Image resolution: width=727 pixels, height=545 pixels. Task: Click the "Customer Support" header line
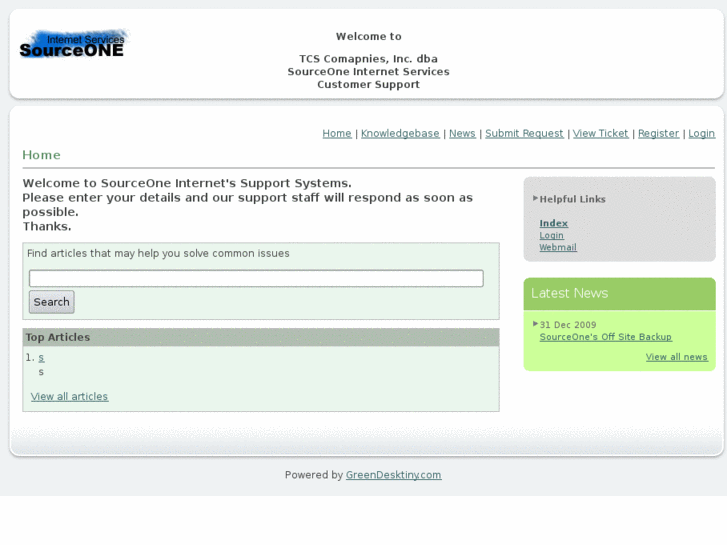pyautogui.click(x=369, y=84)
